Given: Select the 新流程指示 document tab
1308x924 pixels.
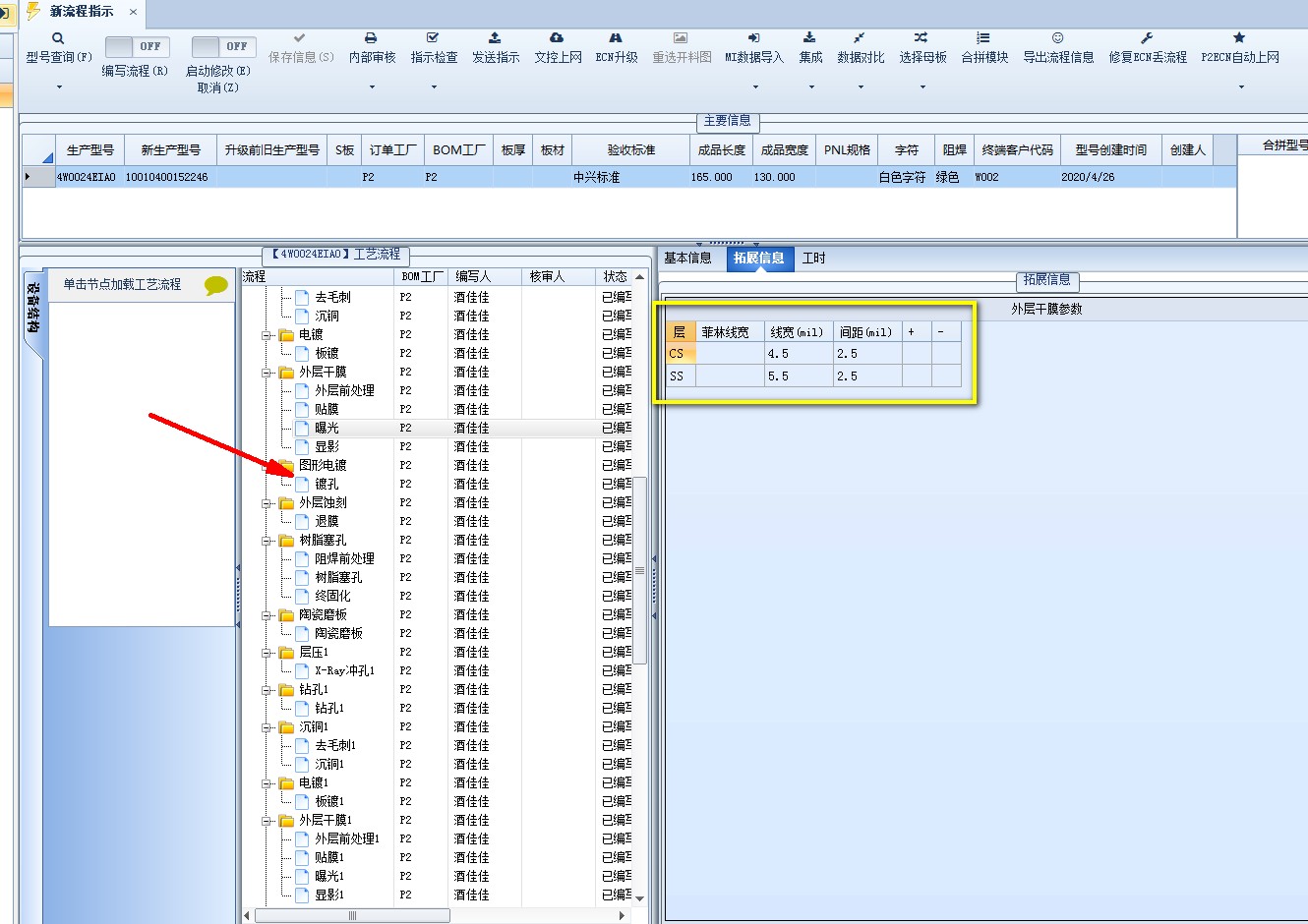Looking at the screenshot, I should coord(82,12).
